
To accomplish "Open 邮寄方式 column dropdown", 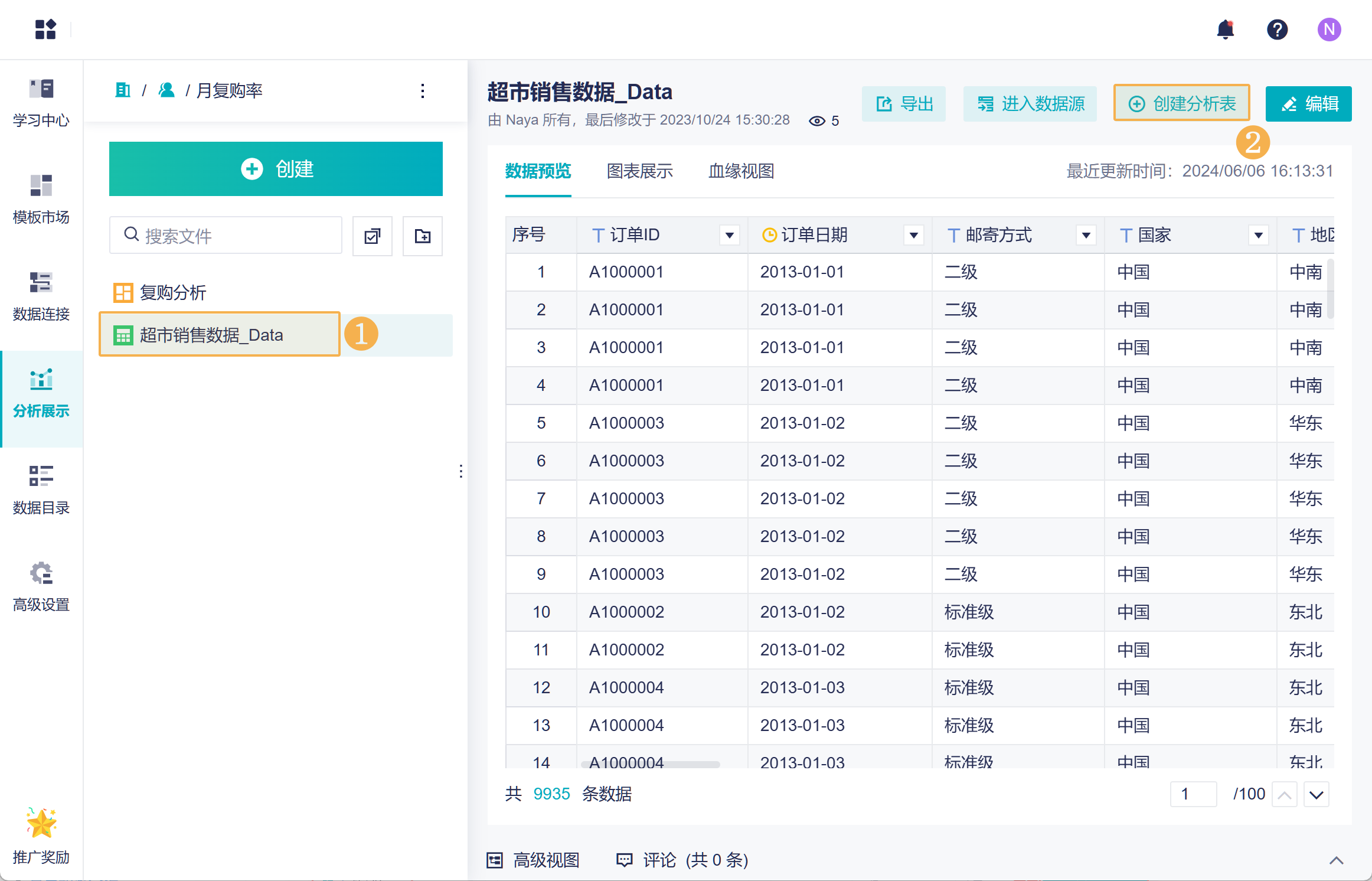I will click(1086, 236).
